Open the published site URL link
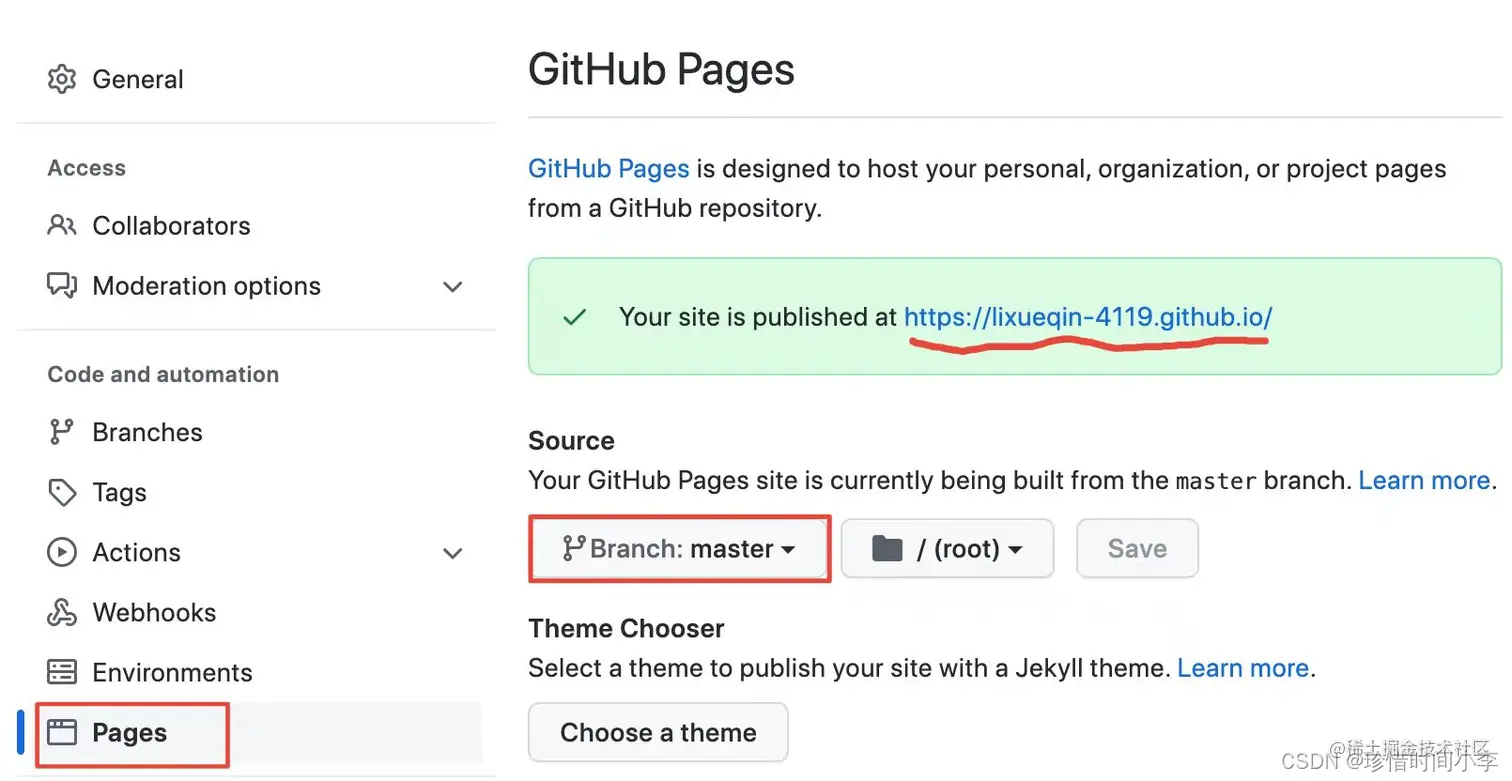The width and height of the screenshot is (1512, 781). tap(1088, 317)
